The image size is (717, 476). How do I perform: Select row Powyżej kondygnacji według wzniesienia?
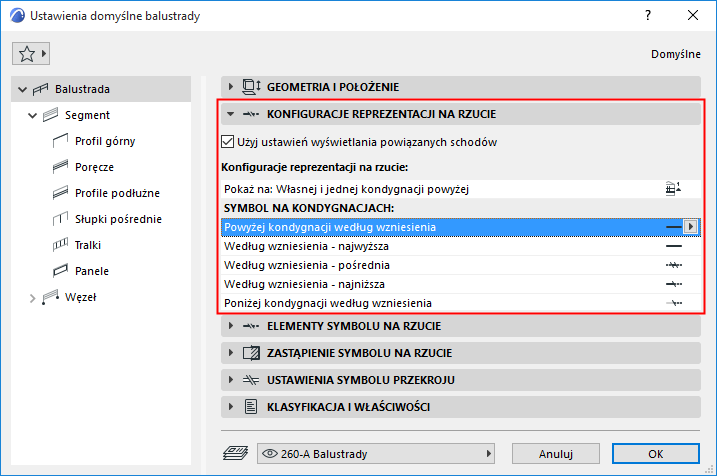[461, 227]
